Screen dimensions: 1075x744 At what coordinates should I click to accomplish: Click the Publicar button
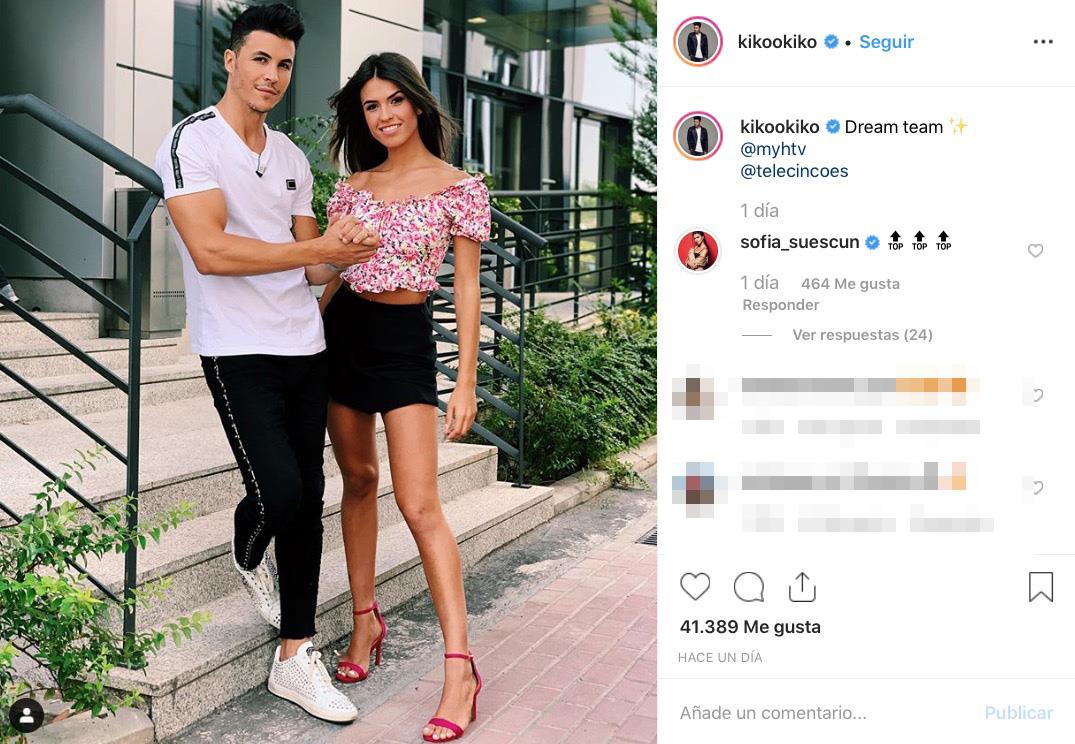(x=1018, y=713)
